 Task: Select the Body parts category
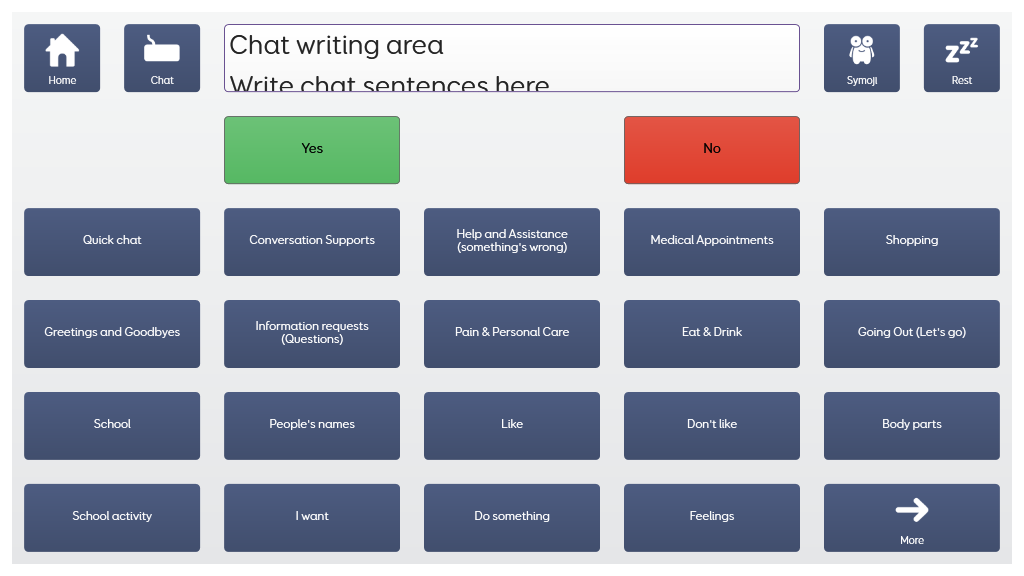912,426
